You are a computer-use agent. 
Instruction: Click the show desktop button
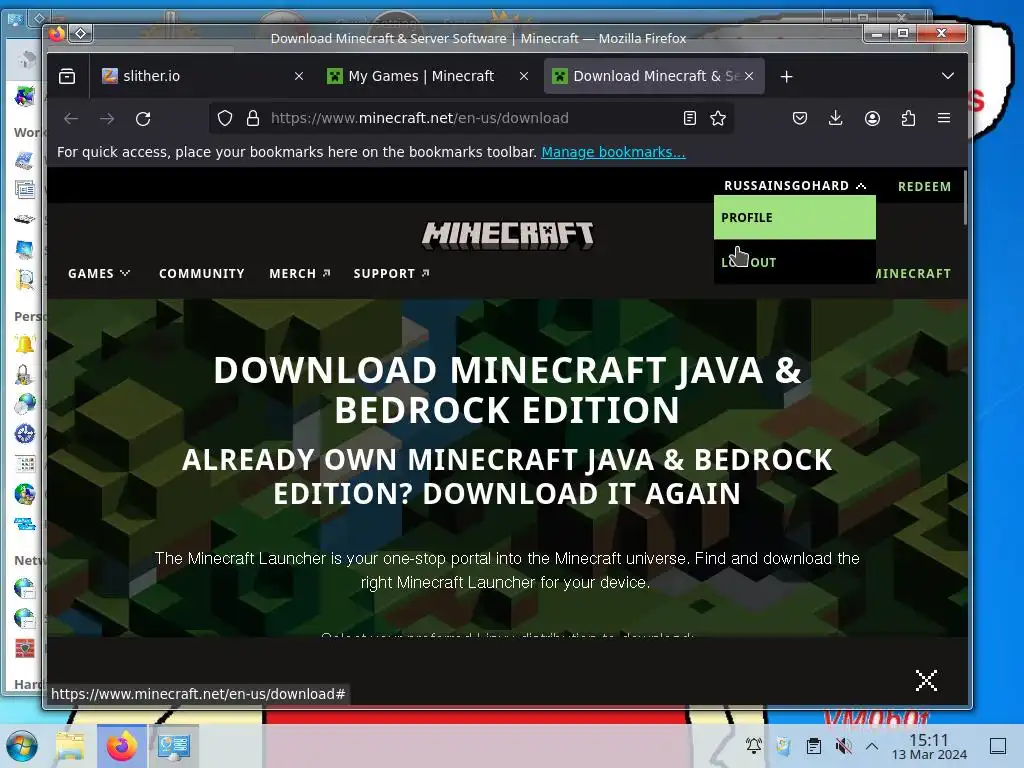[998, 746]
